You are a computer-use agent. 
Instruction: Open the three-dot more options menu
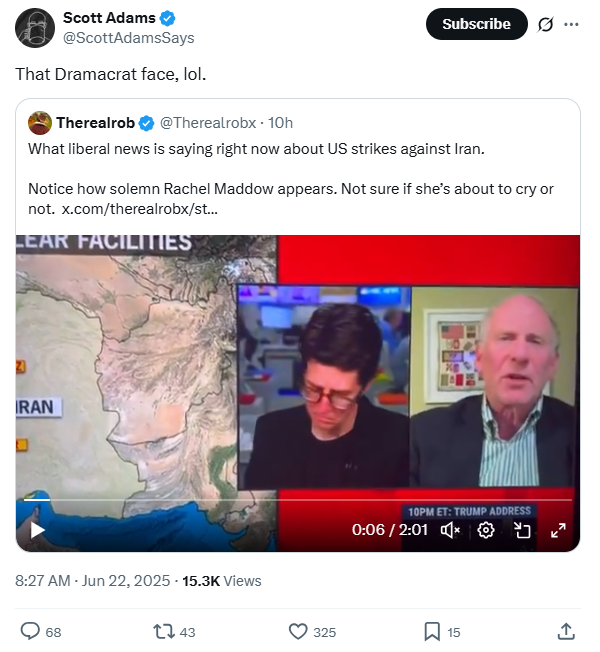pyautogui.click(x=571, y=25)
